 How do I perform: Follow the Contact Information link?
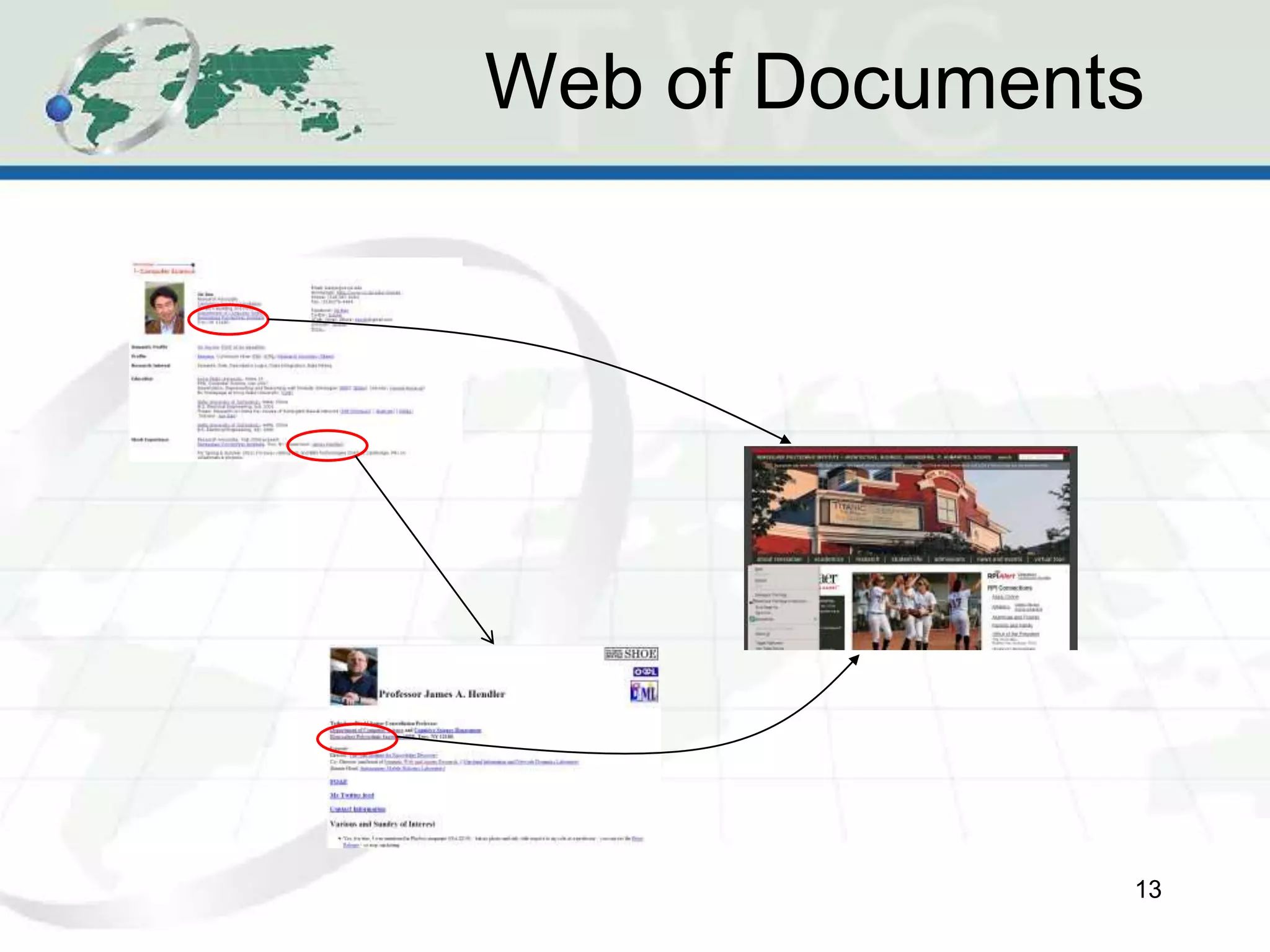tap(357, 809)
